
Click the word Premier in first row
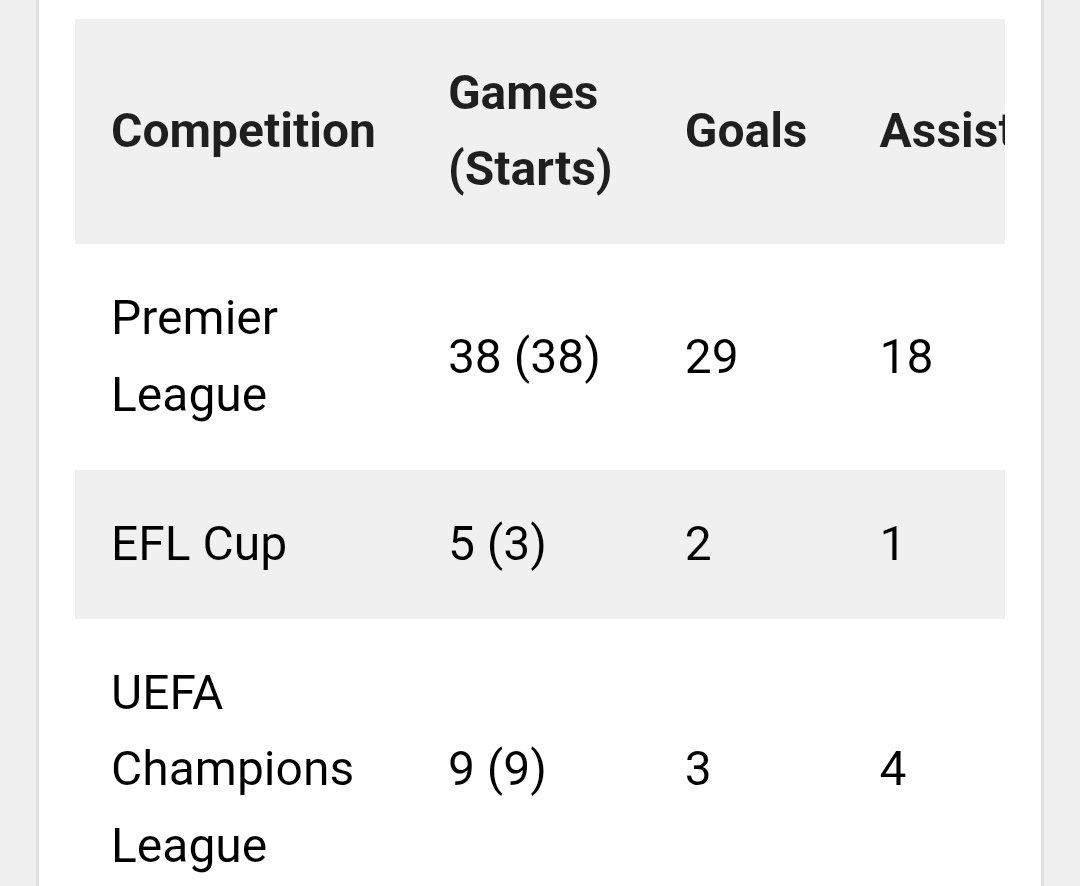[195, 318]
